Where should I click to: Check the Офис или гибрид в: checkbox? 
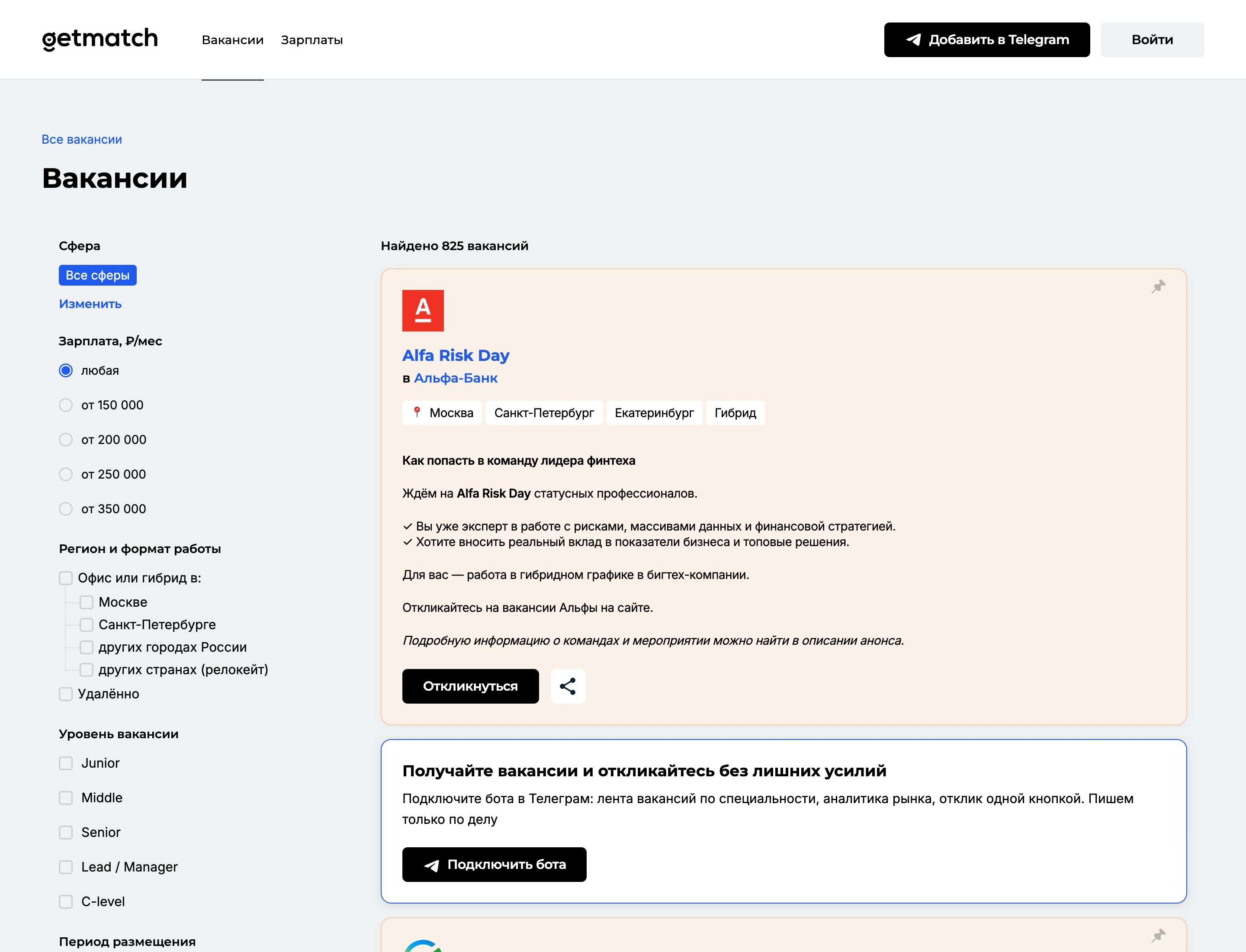point(66,578)
